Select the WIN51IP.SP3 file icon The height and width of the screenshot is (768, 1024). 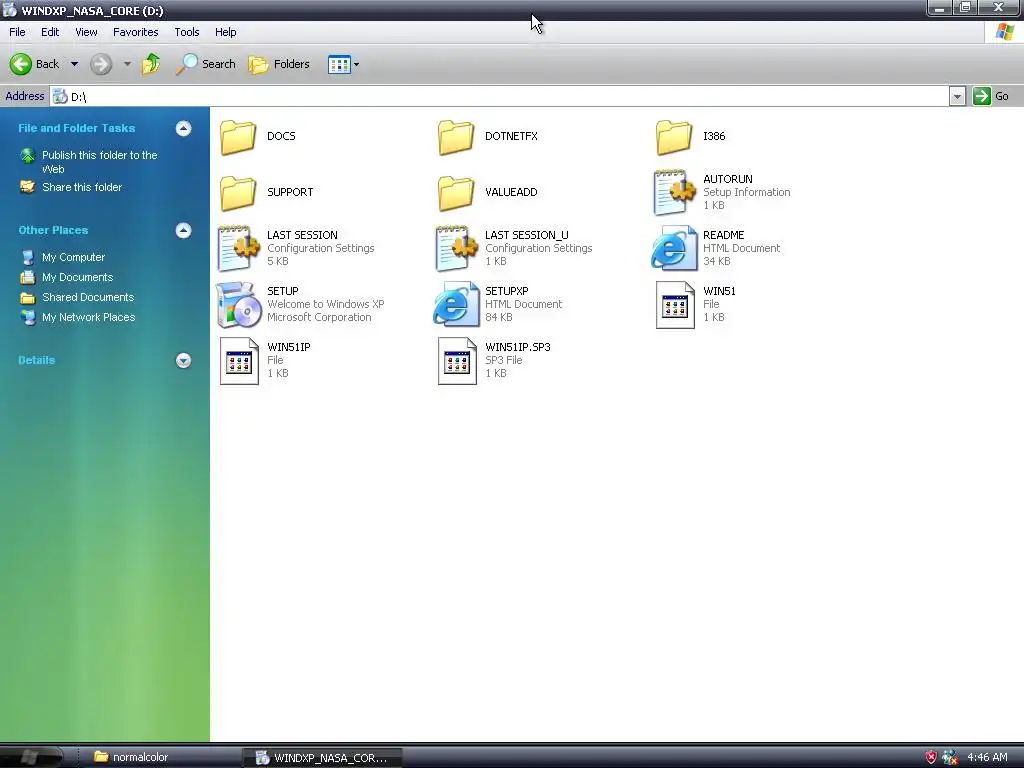[457, 360]
